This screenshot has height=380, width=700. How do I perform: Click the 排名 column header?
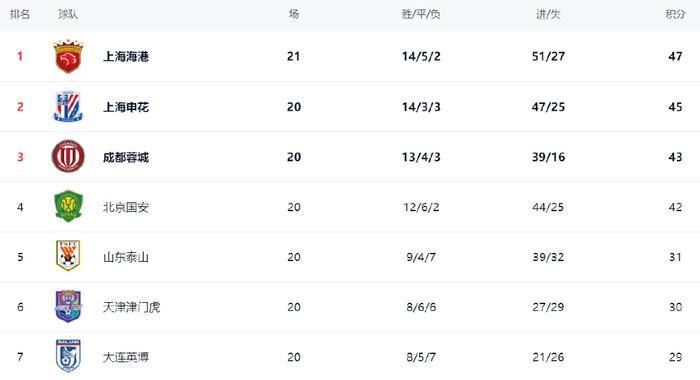coord(20,14)
